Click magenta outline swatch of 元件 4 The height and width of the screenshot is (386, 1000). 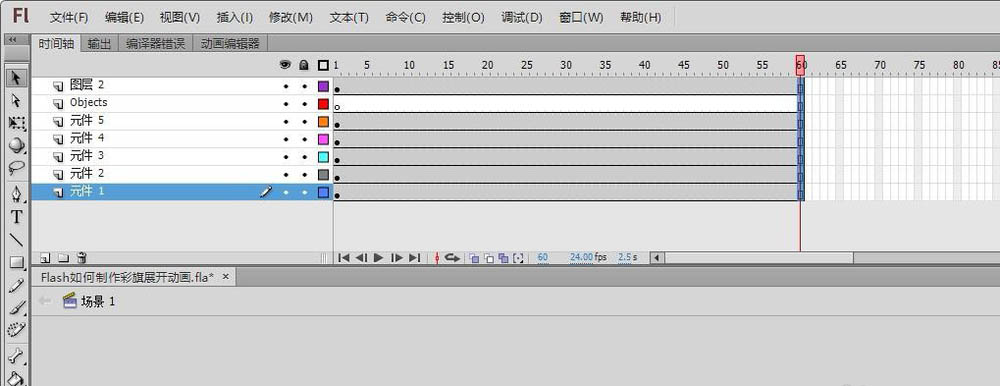pos(323,139)
